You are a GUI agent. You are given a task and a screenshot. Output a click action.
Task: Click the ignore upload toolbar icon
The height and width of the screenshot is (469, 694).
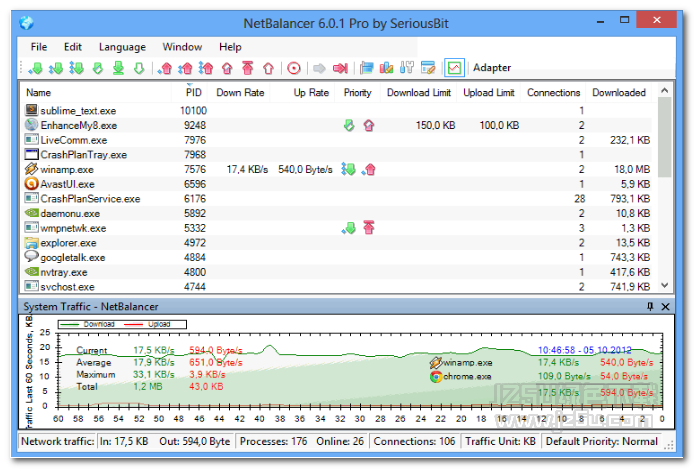(268, 68)
